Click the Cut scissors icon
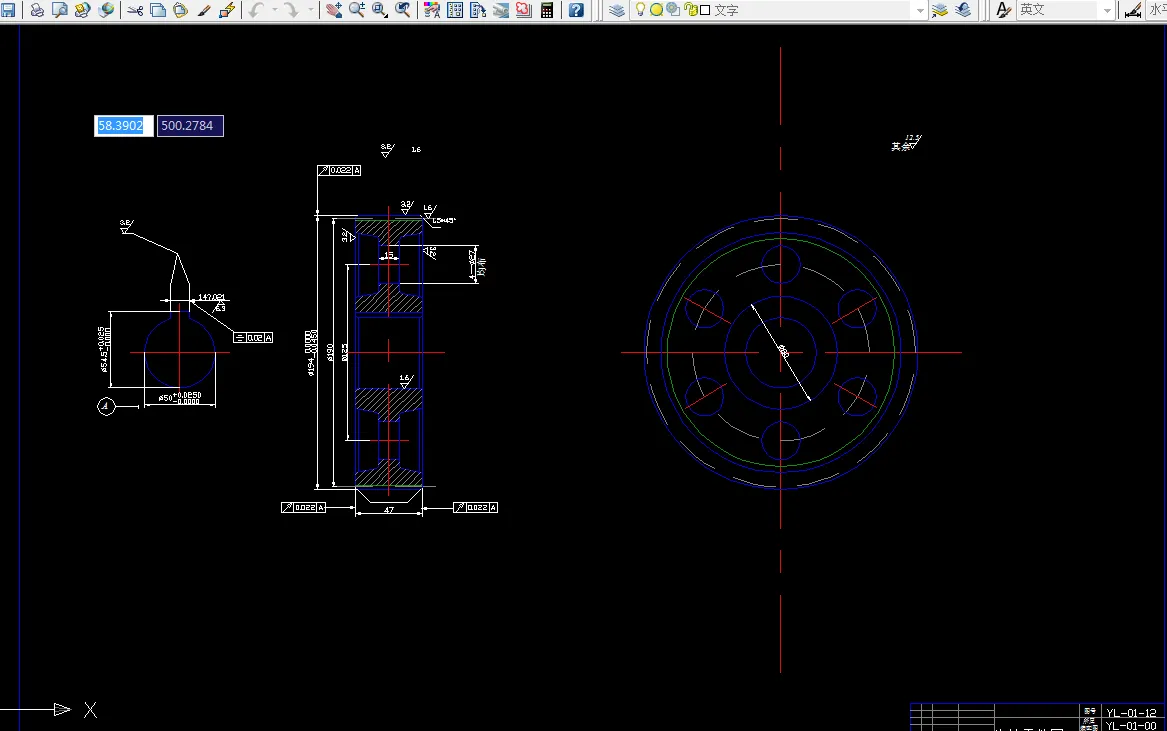 [x=135, y=10]
